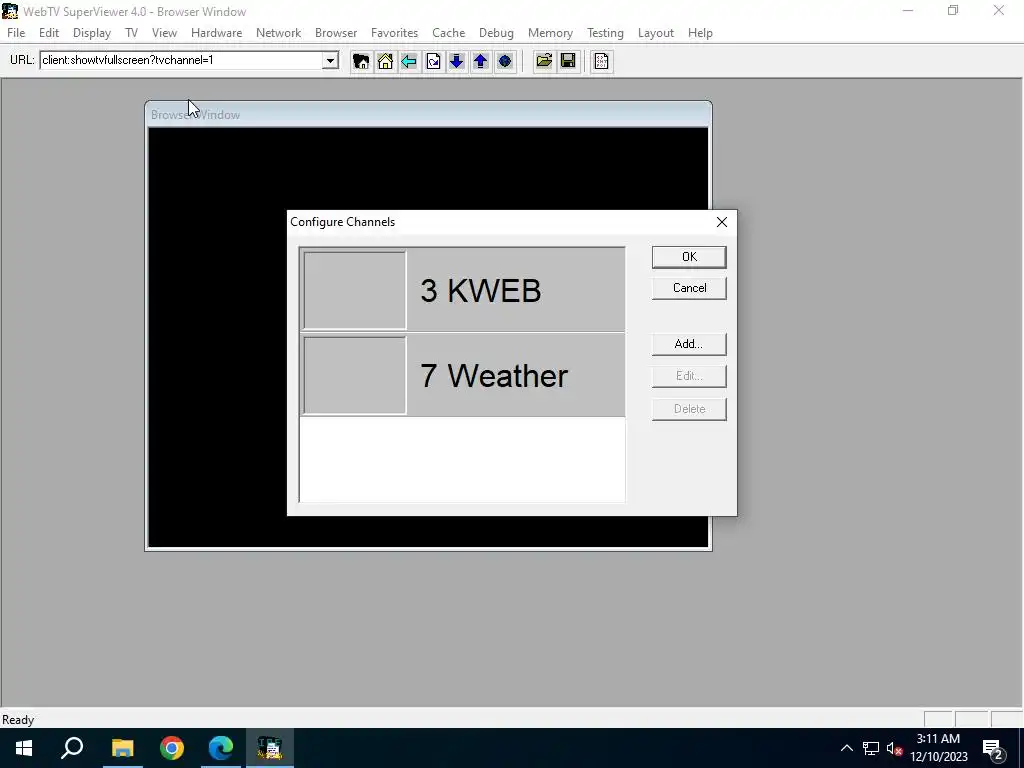
Task: Click WebTV SuperViewer taskbar icon
Action: (270, 748)
